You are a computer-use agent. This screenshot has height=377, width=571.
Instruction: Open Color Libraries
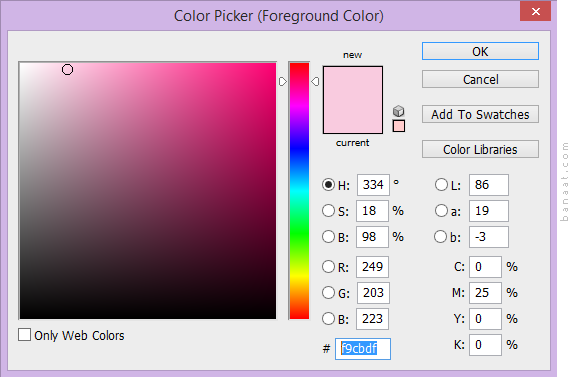click(480, 149)
